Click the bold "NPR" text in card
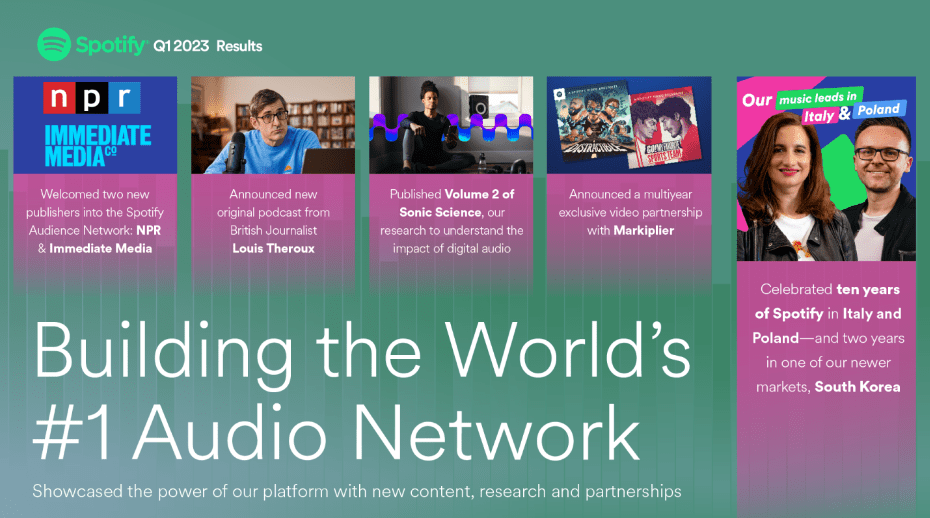 [148, 230]
